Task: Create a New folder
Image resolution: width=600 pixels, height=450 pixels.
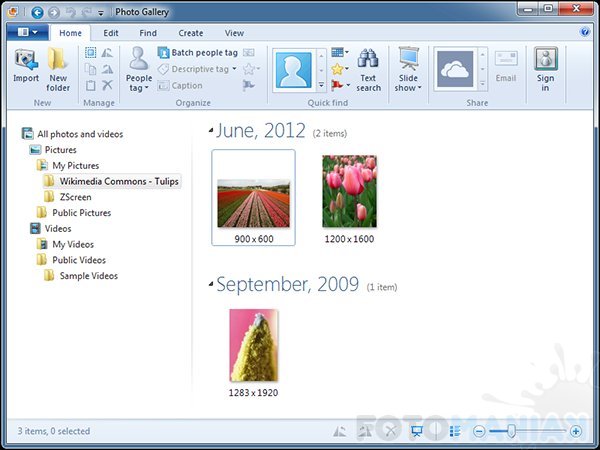Action: click(58, 70)
